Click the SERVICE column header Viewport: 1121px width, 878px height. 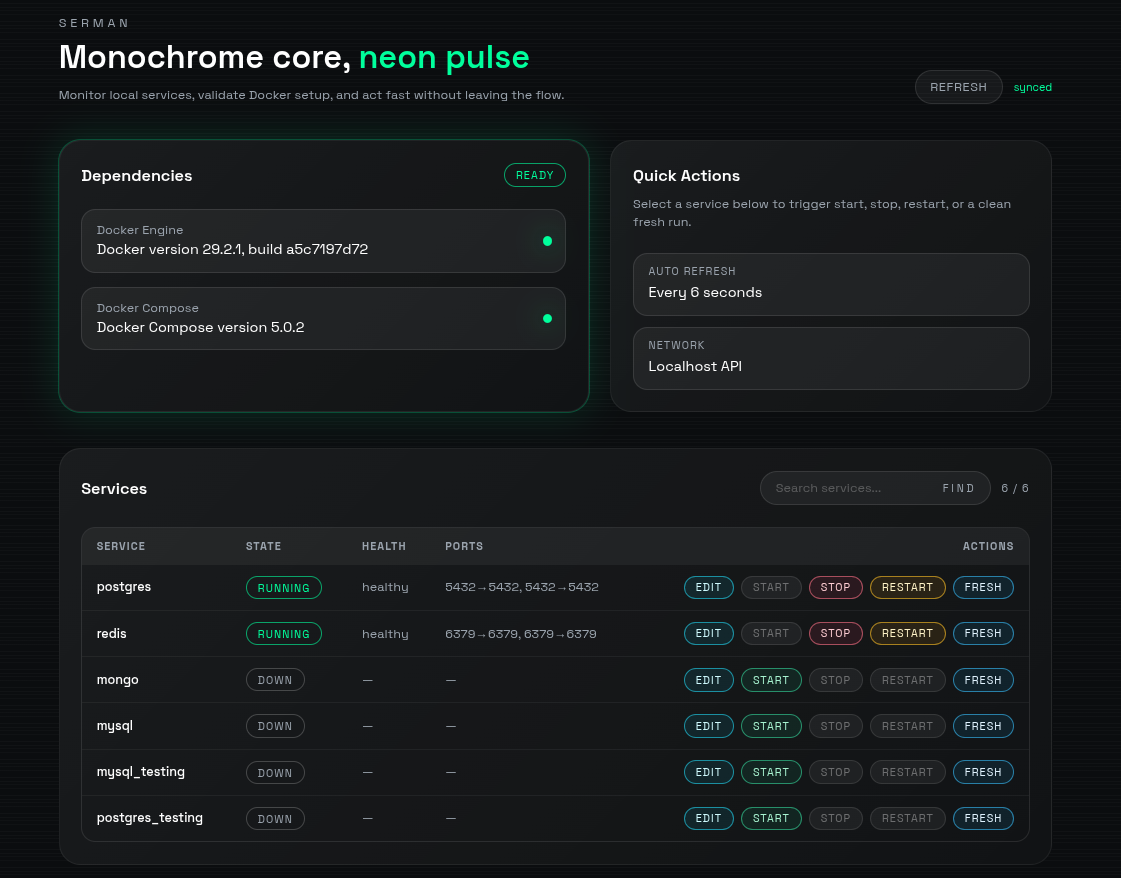pyautogui.click(x=121, y=546)
